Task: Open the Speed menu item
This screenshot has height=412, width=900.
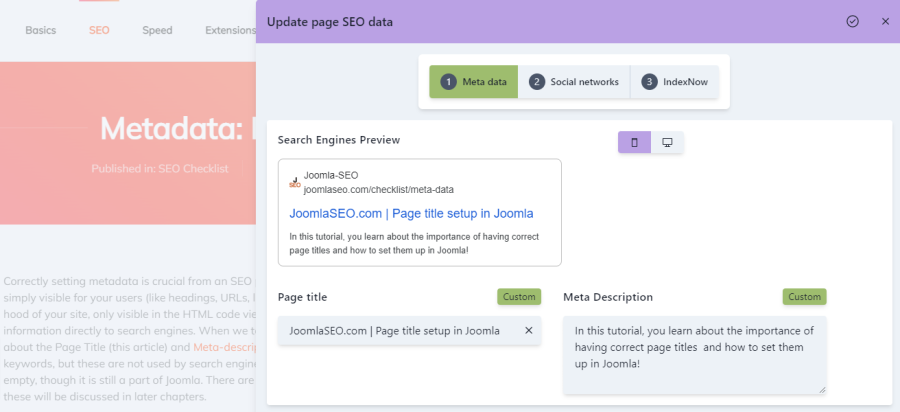Action: click(x=157, y=30)
